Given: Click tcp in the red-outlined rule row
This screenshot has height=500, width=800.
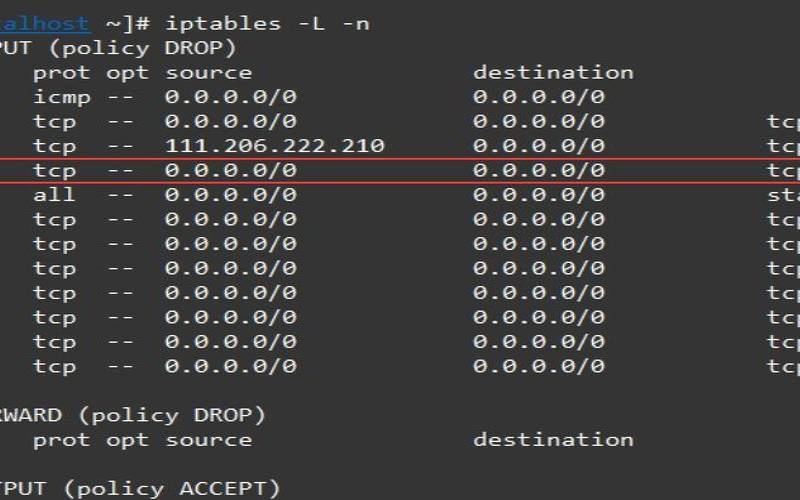Looking at the screenshot, I should click(54, 170).
